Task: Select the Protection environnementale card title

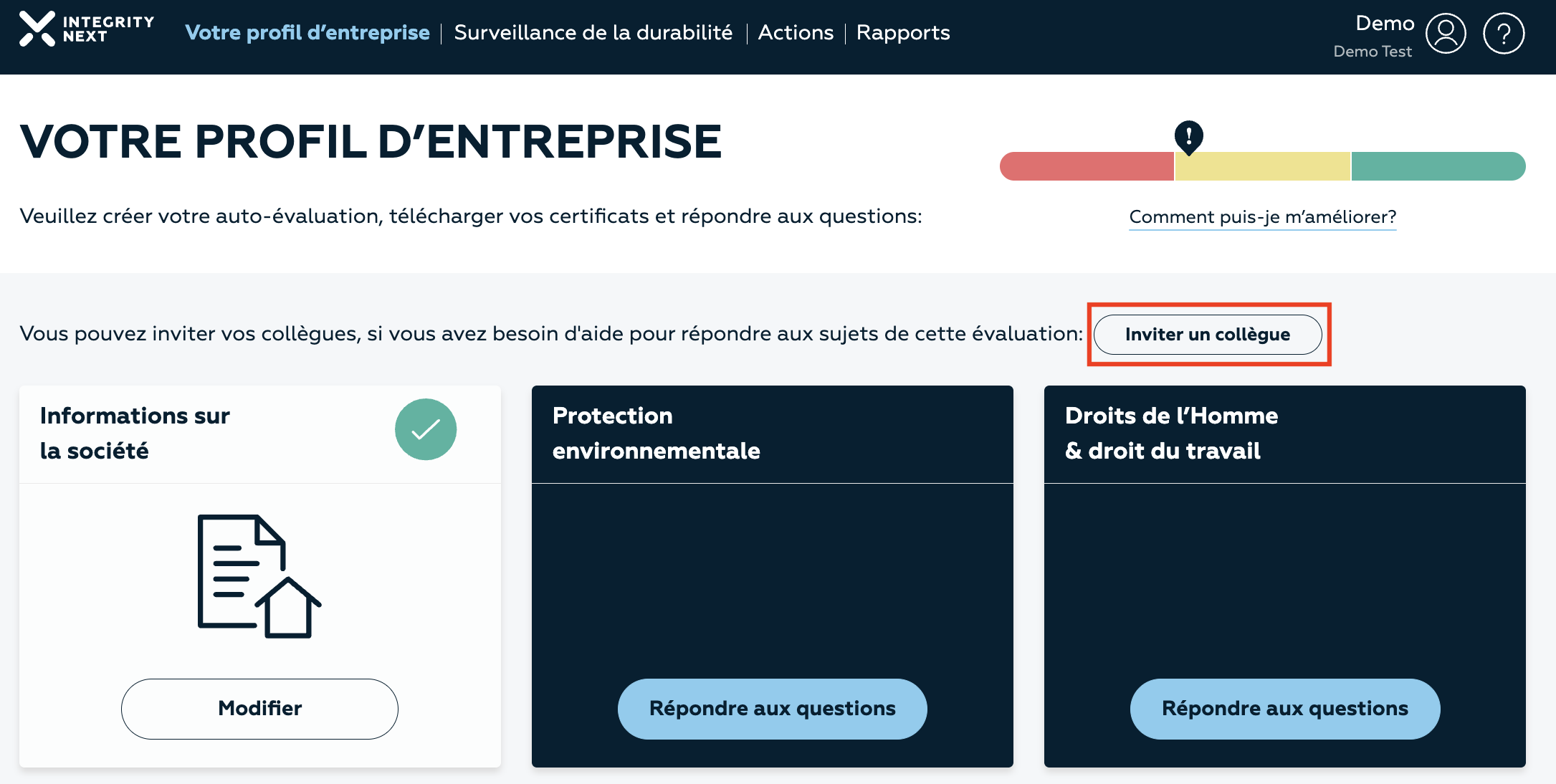Action: pyautogui.click(x=656, y=433)
